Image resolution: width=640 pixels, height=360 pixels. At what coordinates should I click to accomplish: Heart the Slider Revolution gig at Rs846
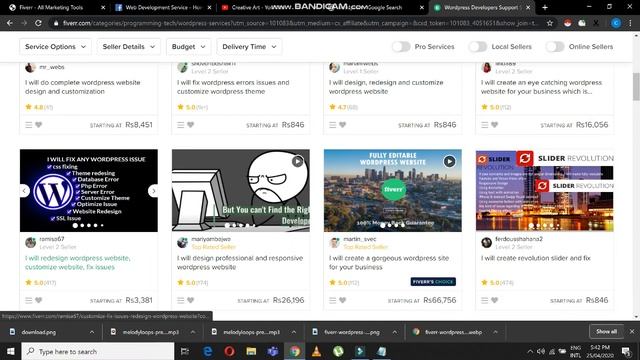point(494,300)
